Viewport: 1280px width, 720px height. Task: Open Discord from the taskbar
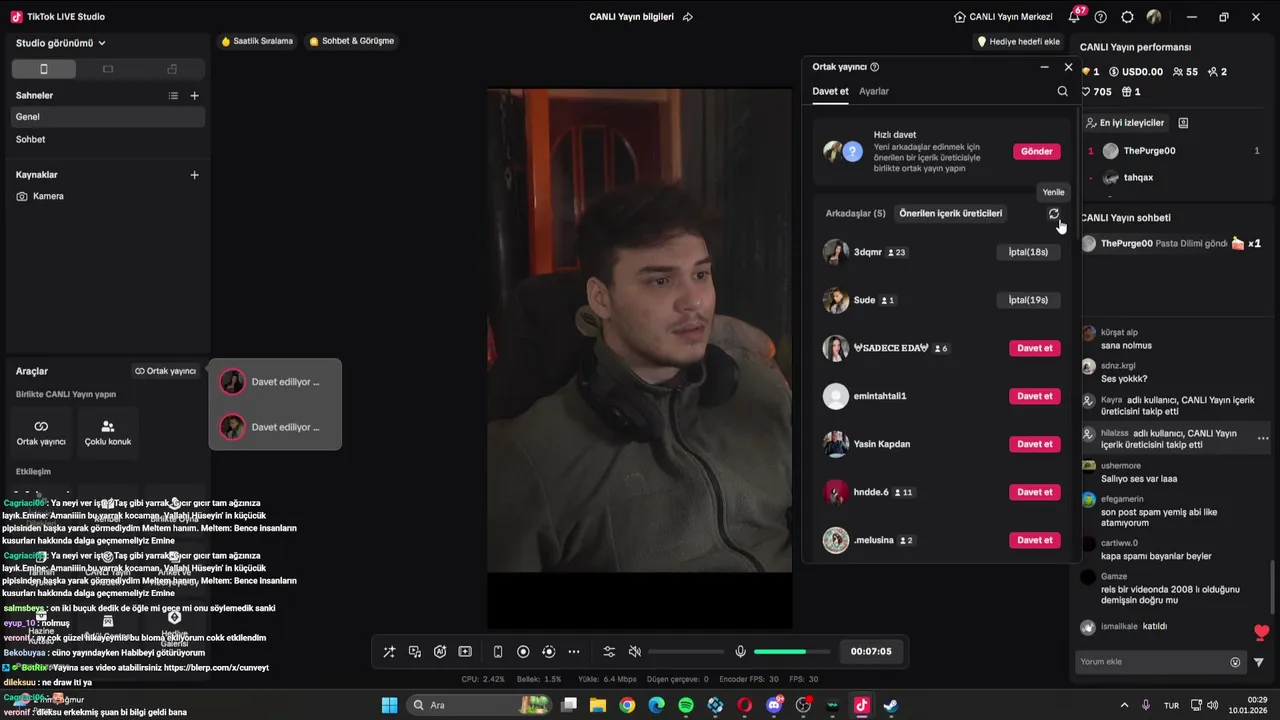click(x=774, y=705)
